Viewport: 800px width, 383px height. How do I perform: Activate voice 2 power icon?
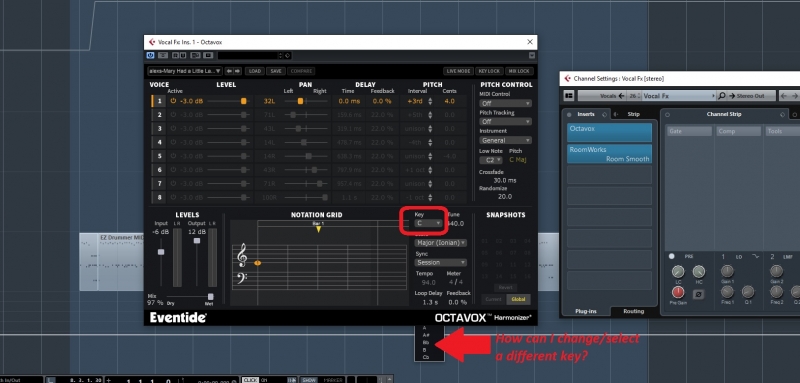click(173, 115)
